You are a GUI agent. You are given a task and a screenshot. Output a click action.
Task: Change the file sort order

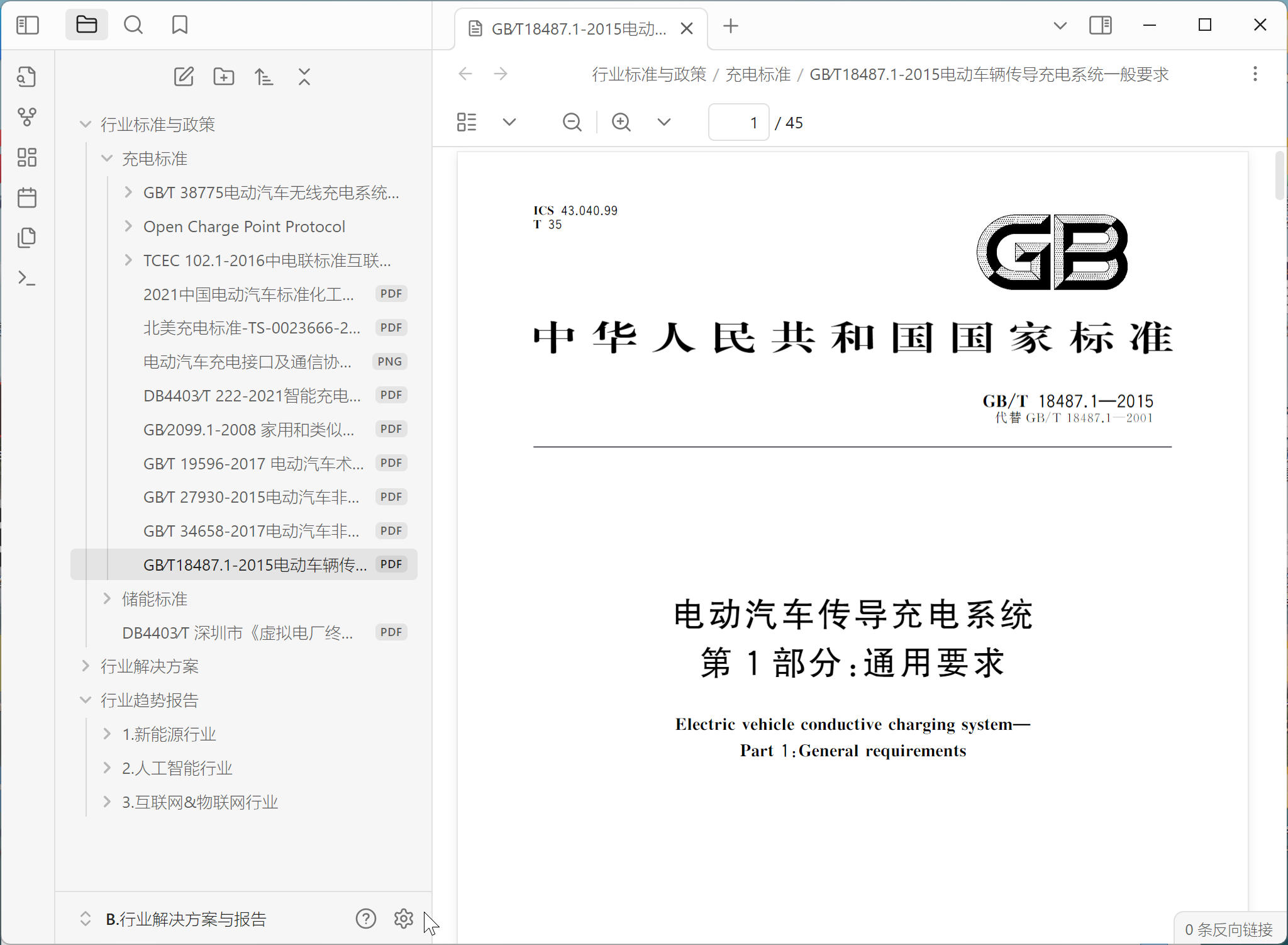(x=264, y=77)
